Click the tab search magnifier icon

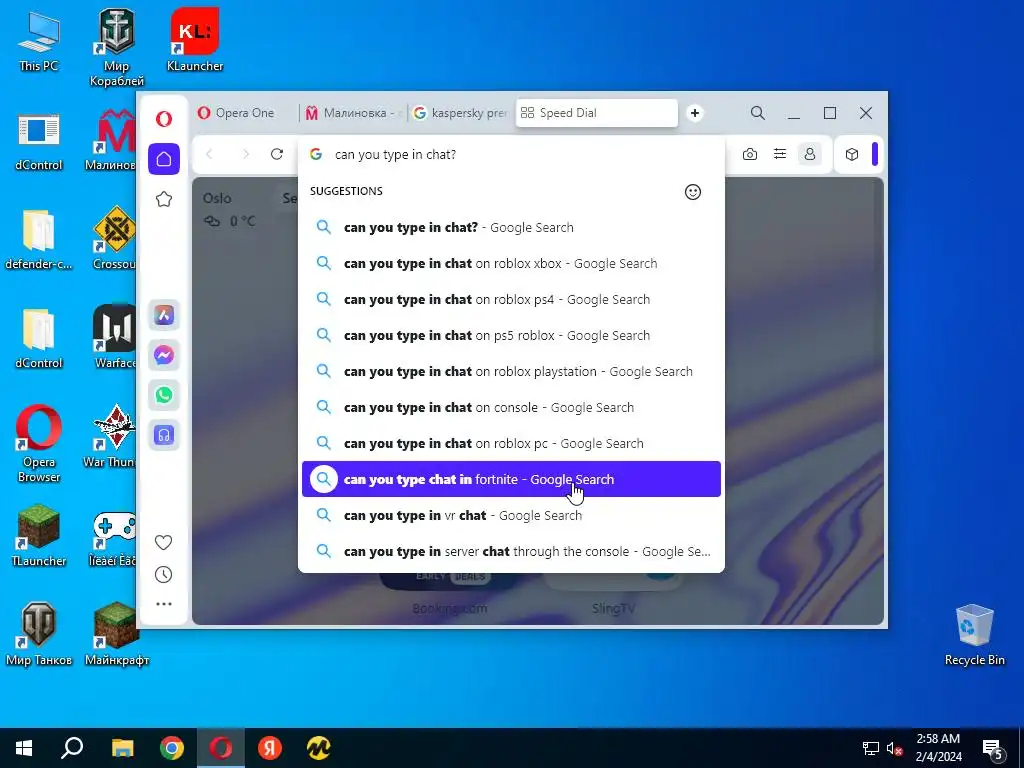tap(758, 113)
